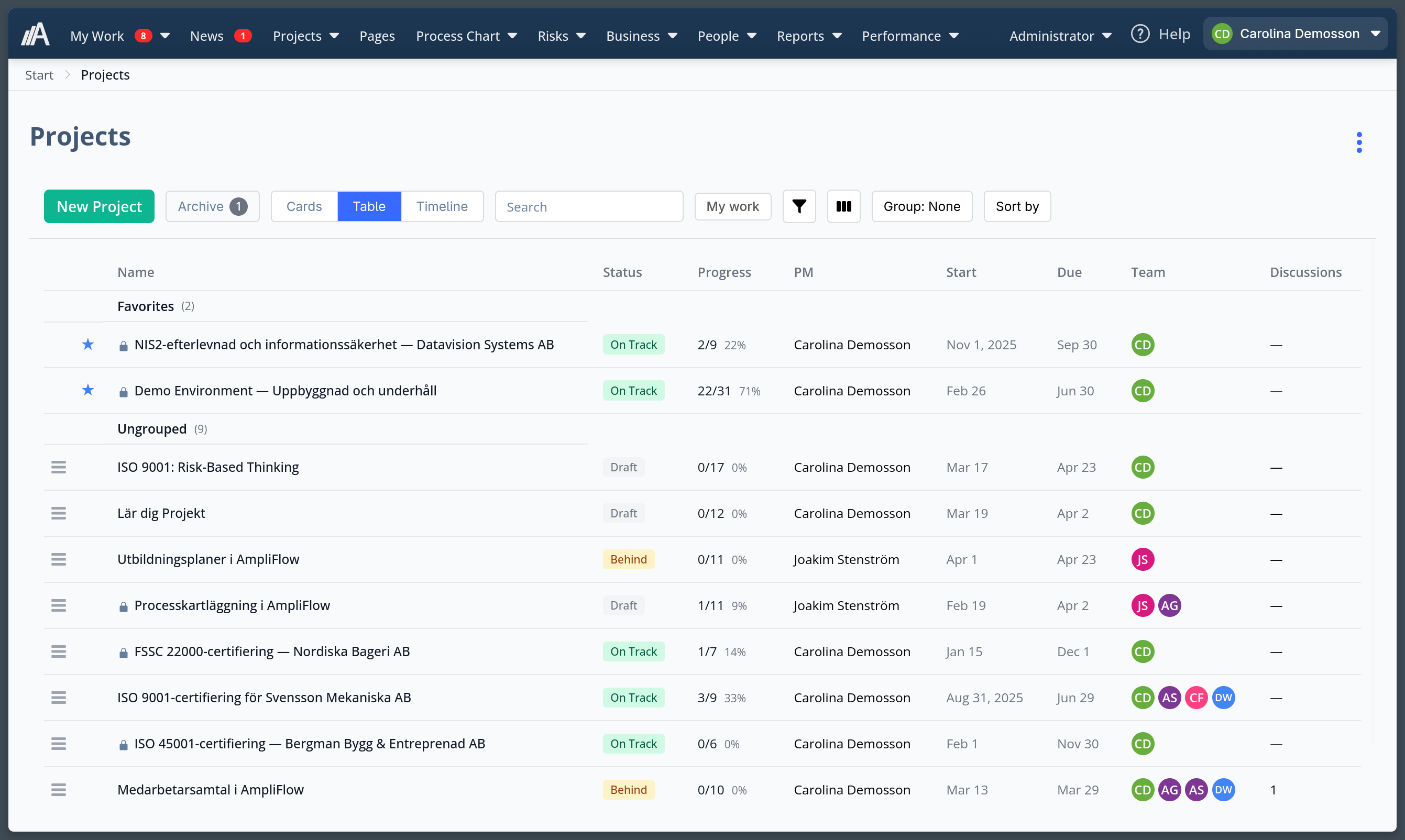Image resolution: width=1405 pixels, height=840 pixels.
Task: Click the New Project button
Action: 98,206
